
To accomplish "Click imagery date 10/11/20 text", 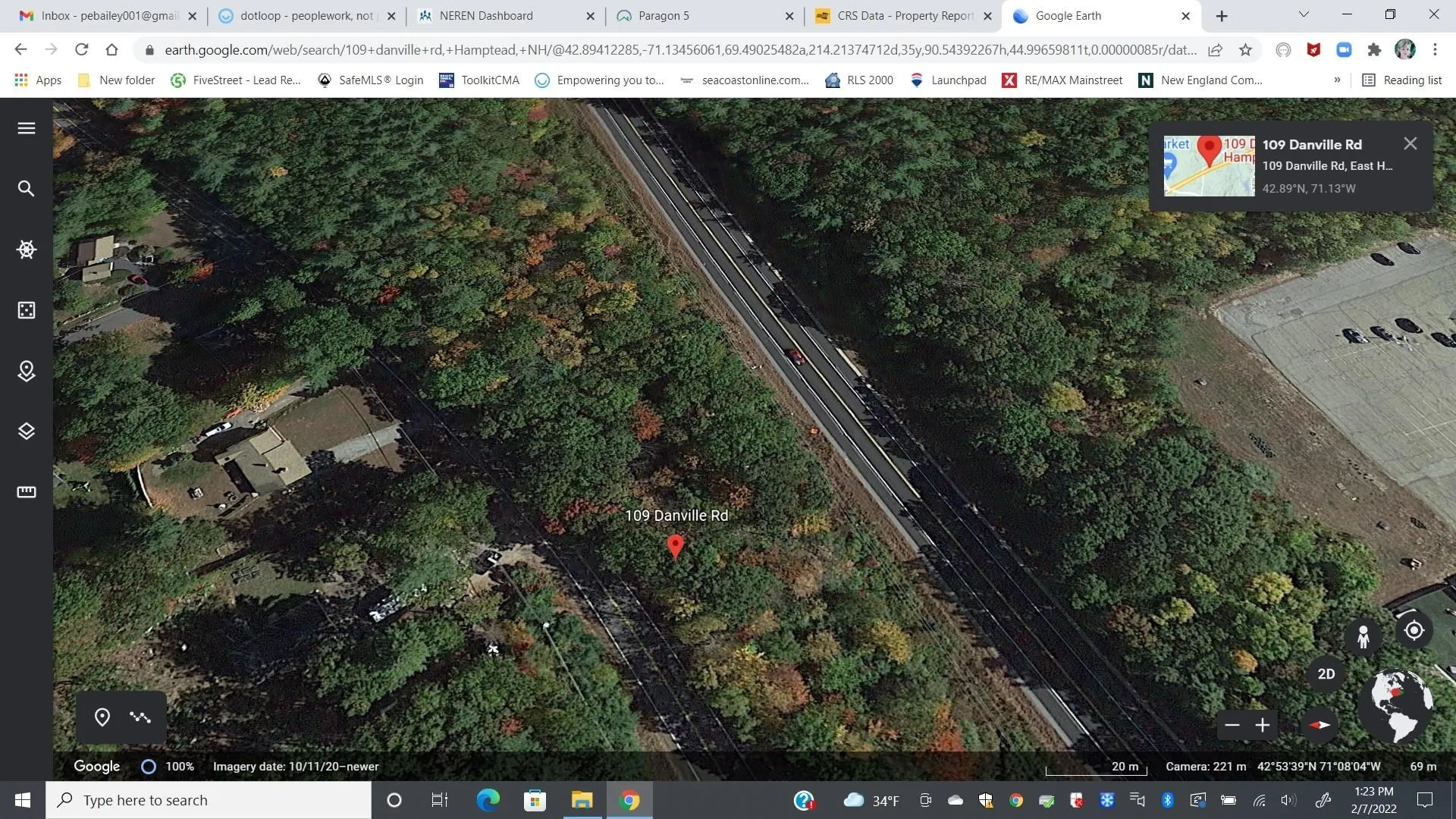I will 296,767.
